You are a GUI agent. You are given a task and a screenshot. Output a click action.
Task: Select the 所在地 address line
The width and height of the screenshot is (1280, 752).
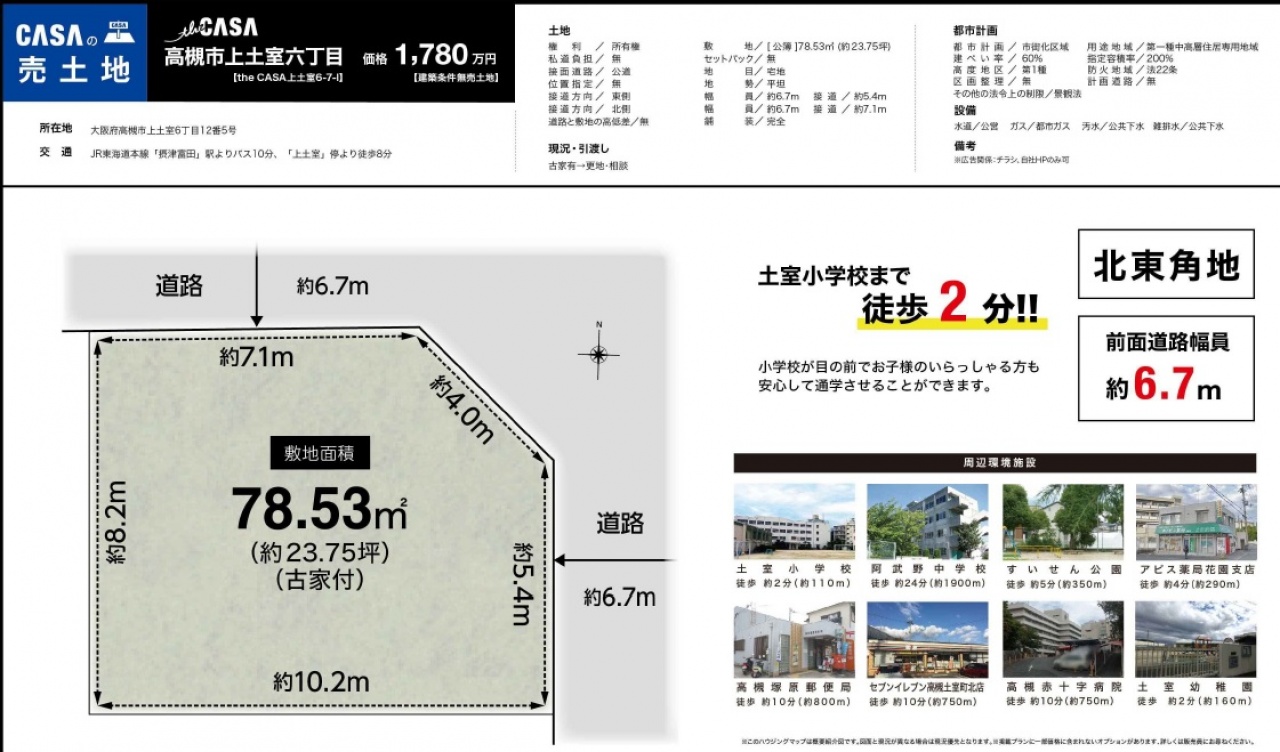138,130
